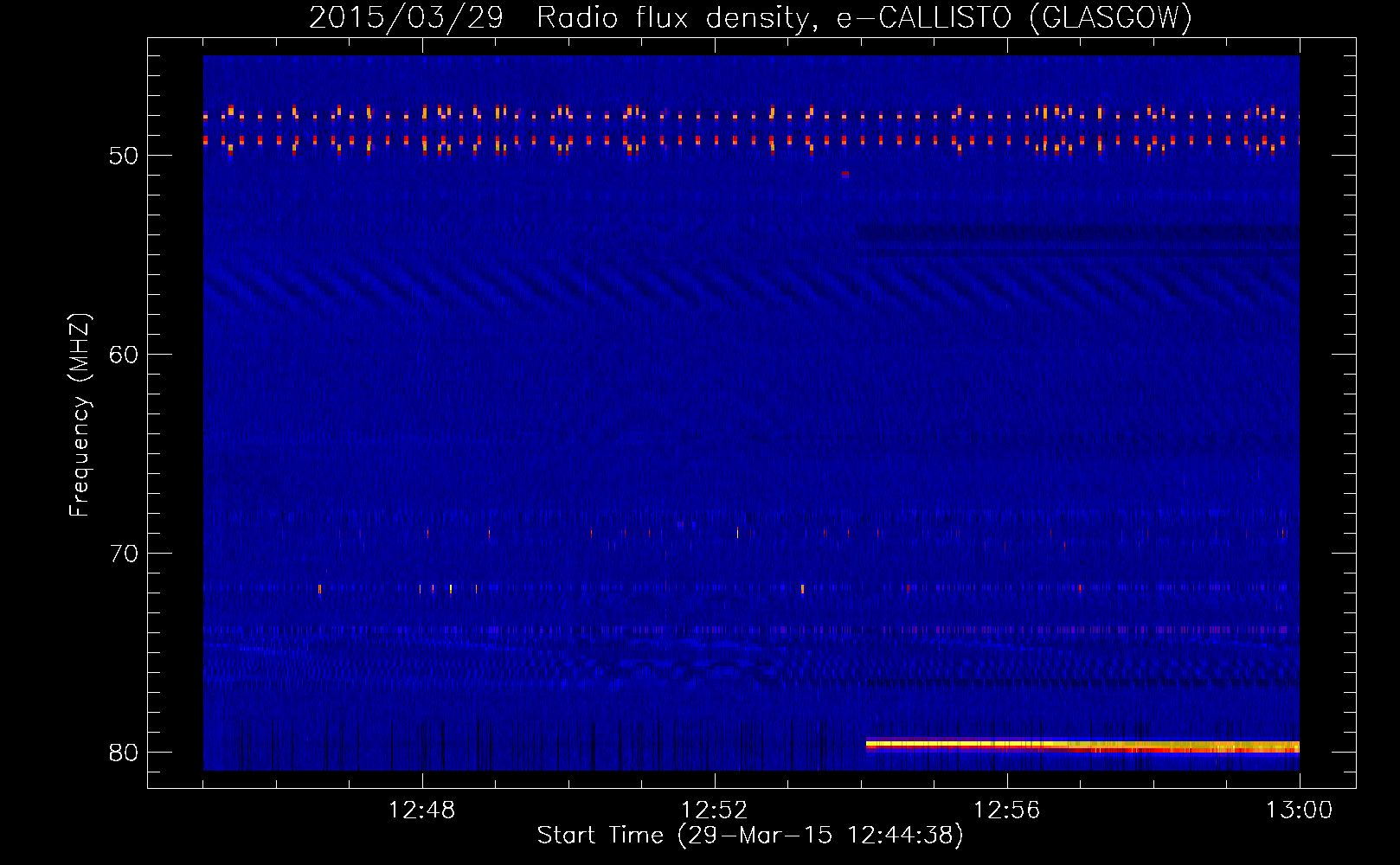Click the frequency tick label '60'
Viewport: 1400px width, 865px height.
[x=124, y=355]
